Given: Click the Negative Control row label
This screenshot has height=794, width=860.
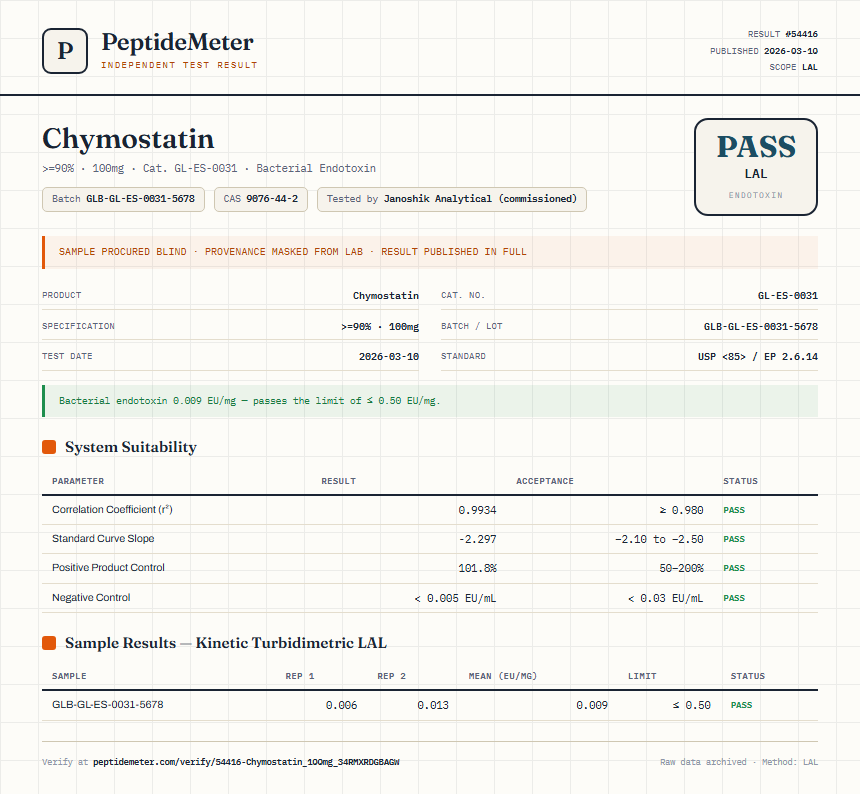Looking at the screenshot, I should coord(91,597).
